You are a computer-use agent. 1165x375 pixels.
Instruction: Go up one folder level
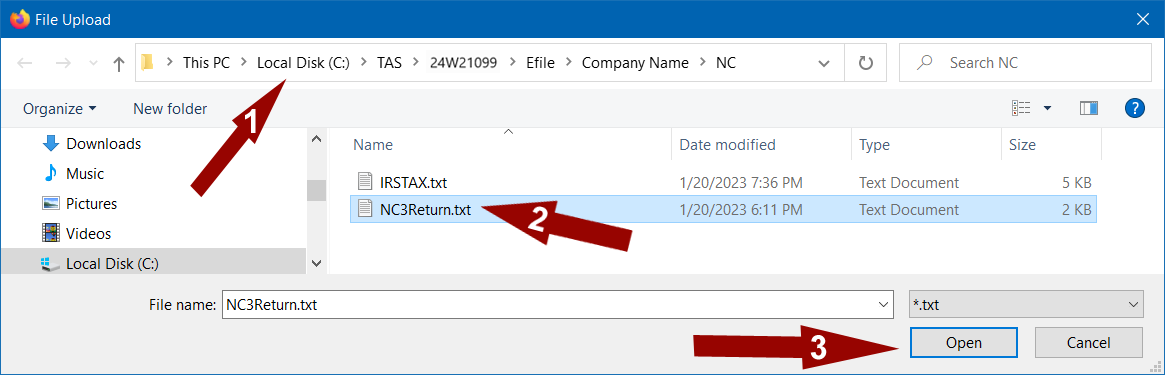tap(118, 64)
